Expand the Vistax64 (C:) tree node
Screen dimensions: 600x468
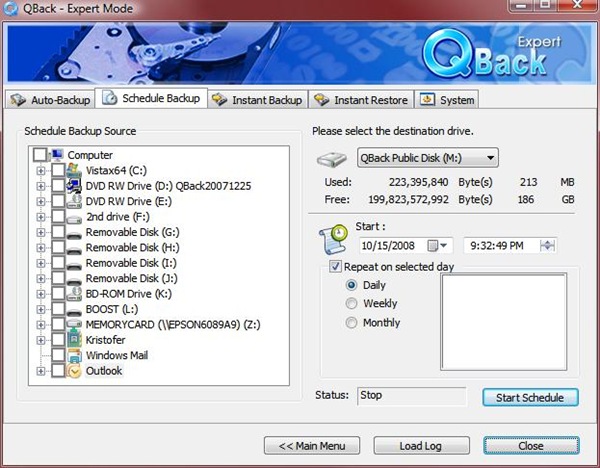(x=41, y=171)
